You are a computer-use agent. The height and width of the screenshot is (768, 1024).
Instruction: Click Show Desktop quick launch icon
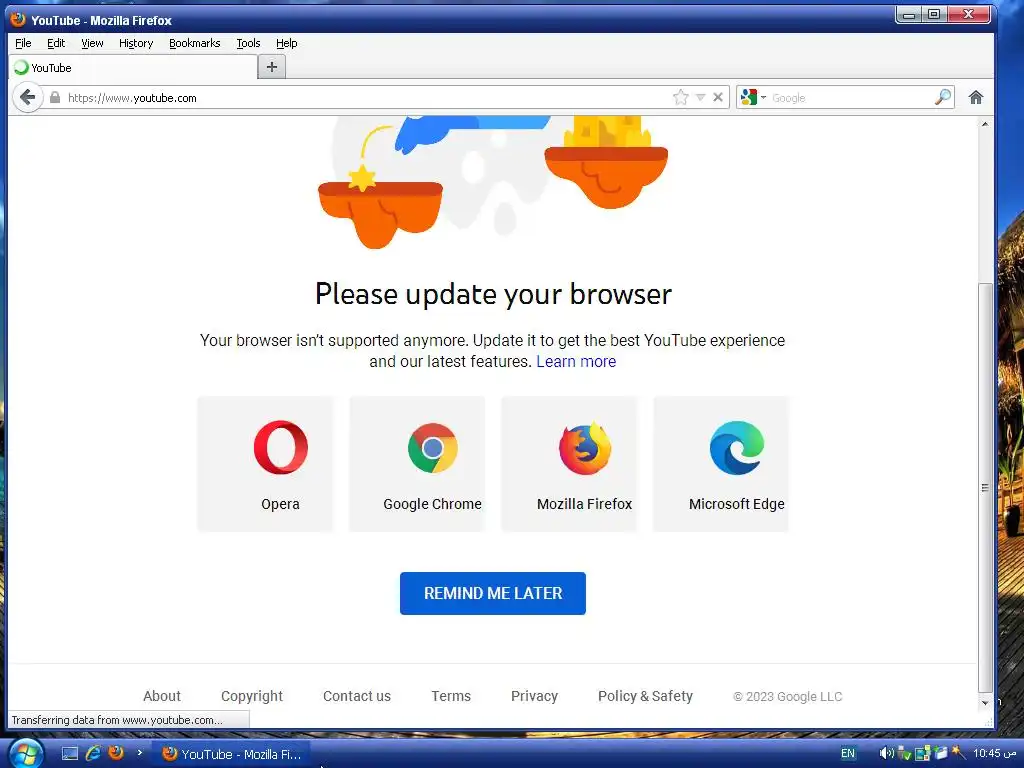coord(70,754)
